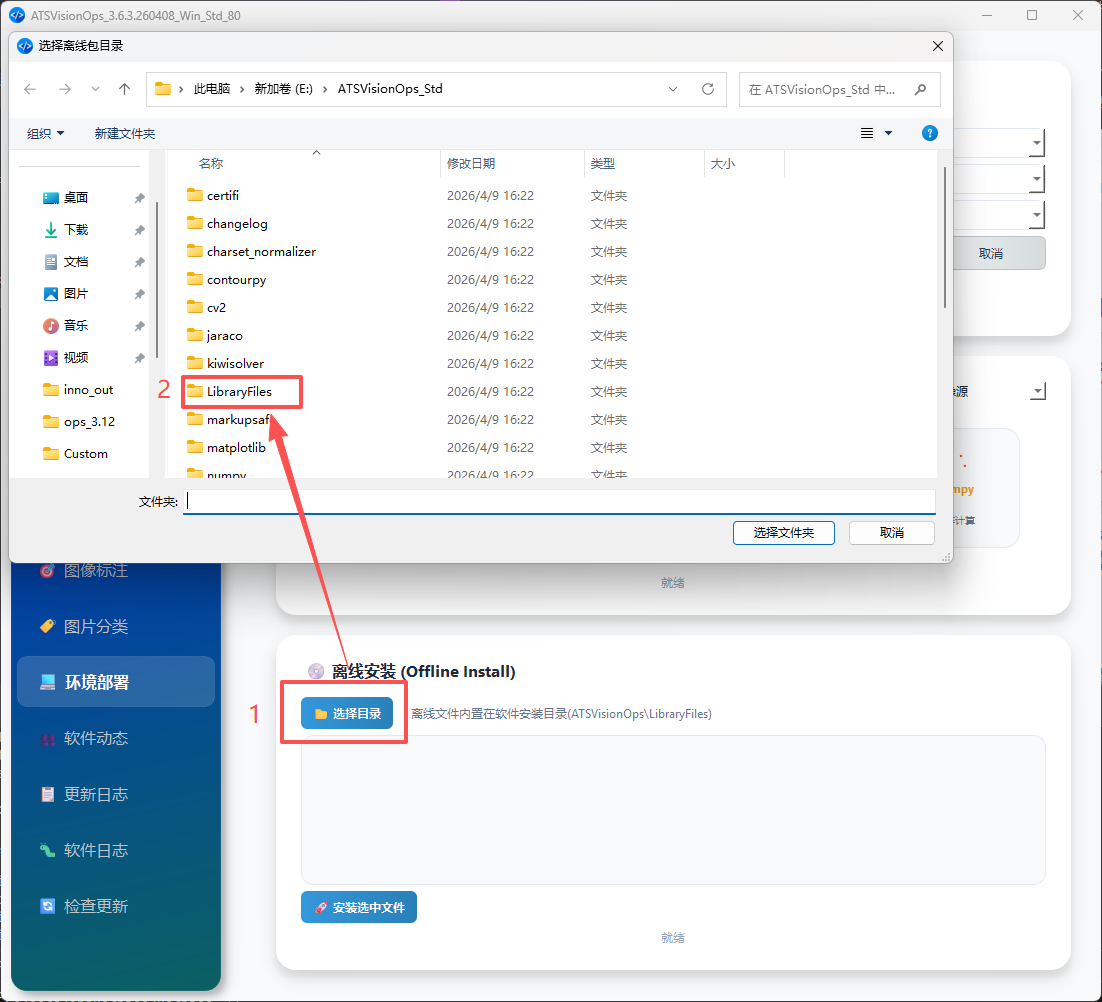Viewport: 1102px width, 1002px height.
Task: Expand the address bar history dropdown
Action: [673, 89]
